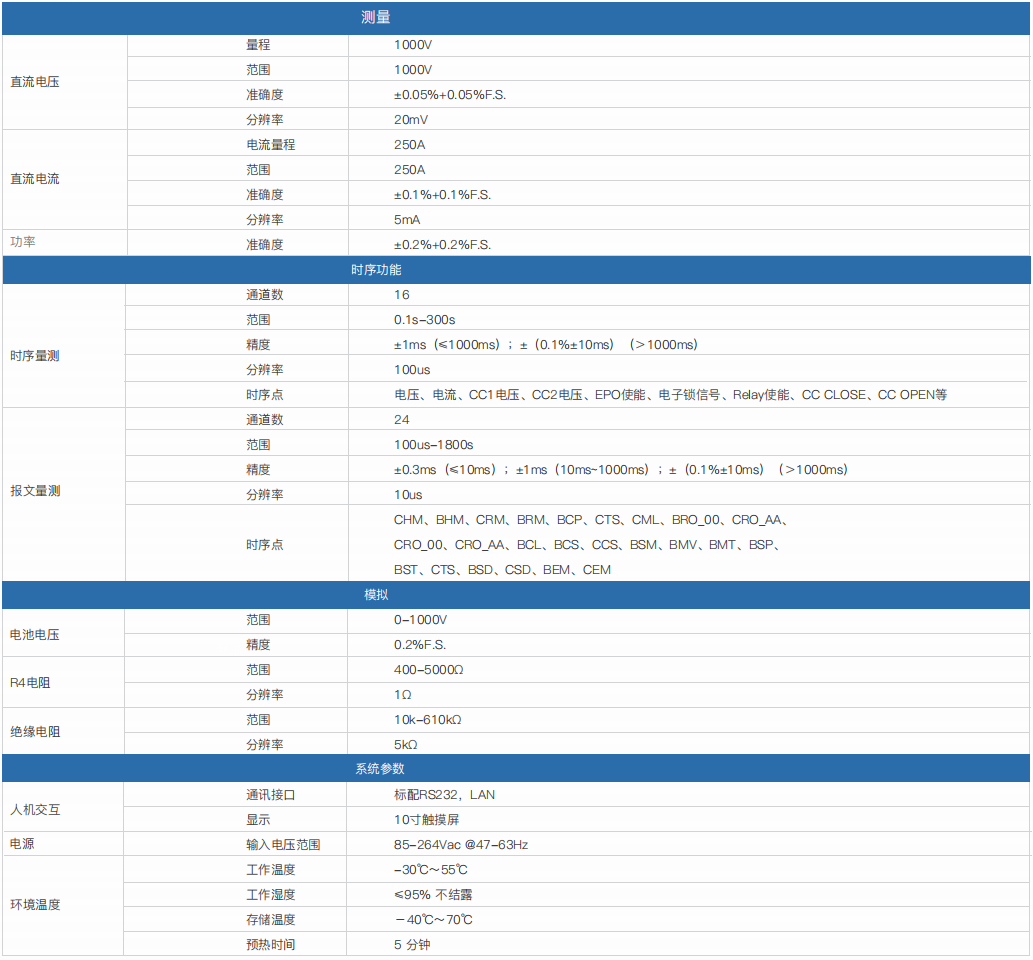Screen dimensions: 1033x960
Task: Click the 功率 row label
Action: 22,243
